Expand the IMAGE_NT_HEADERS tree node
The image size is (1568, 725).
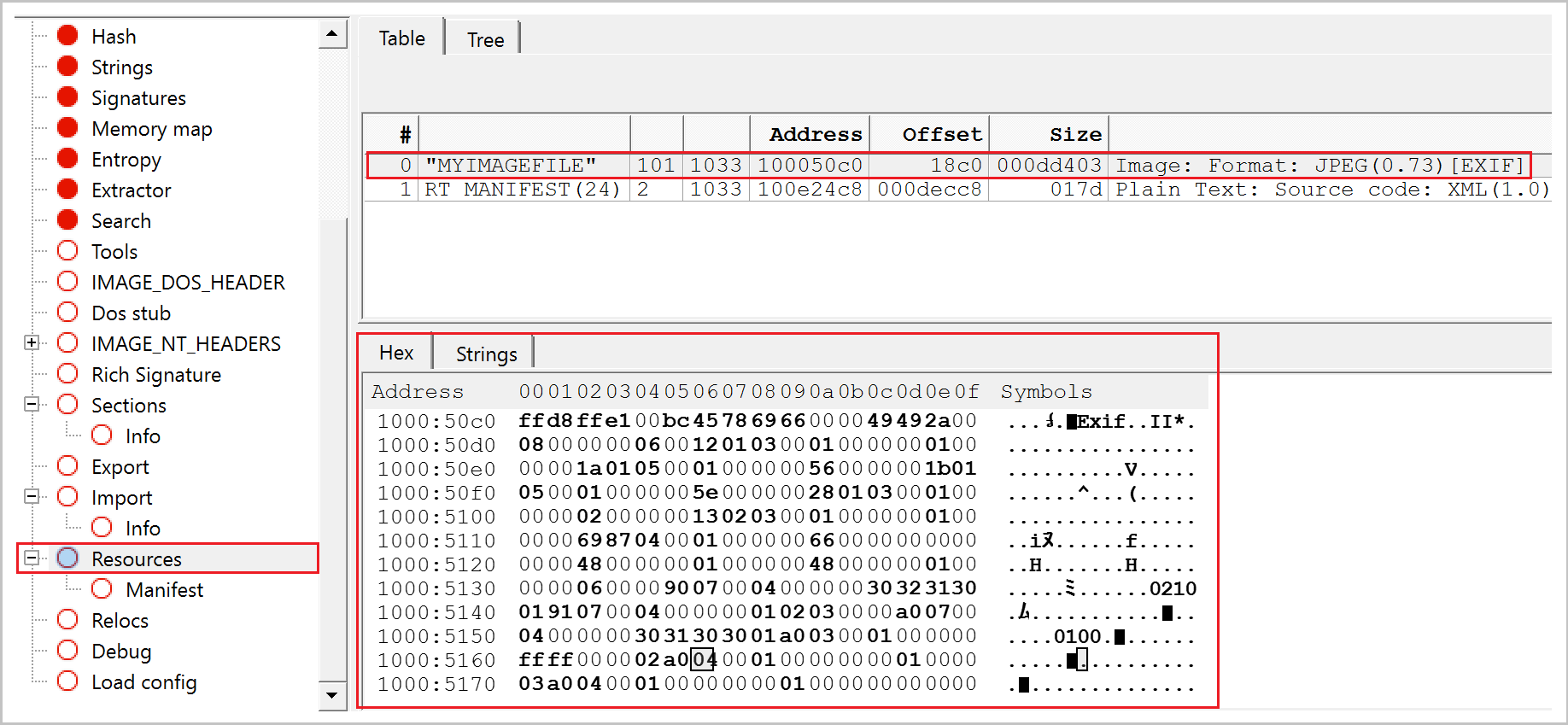(x=32, y=343)
